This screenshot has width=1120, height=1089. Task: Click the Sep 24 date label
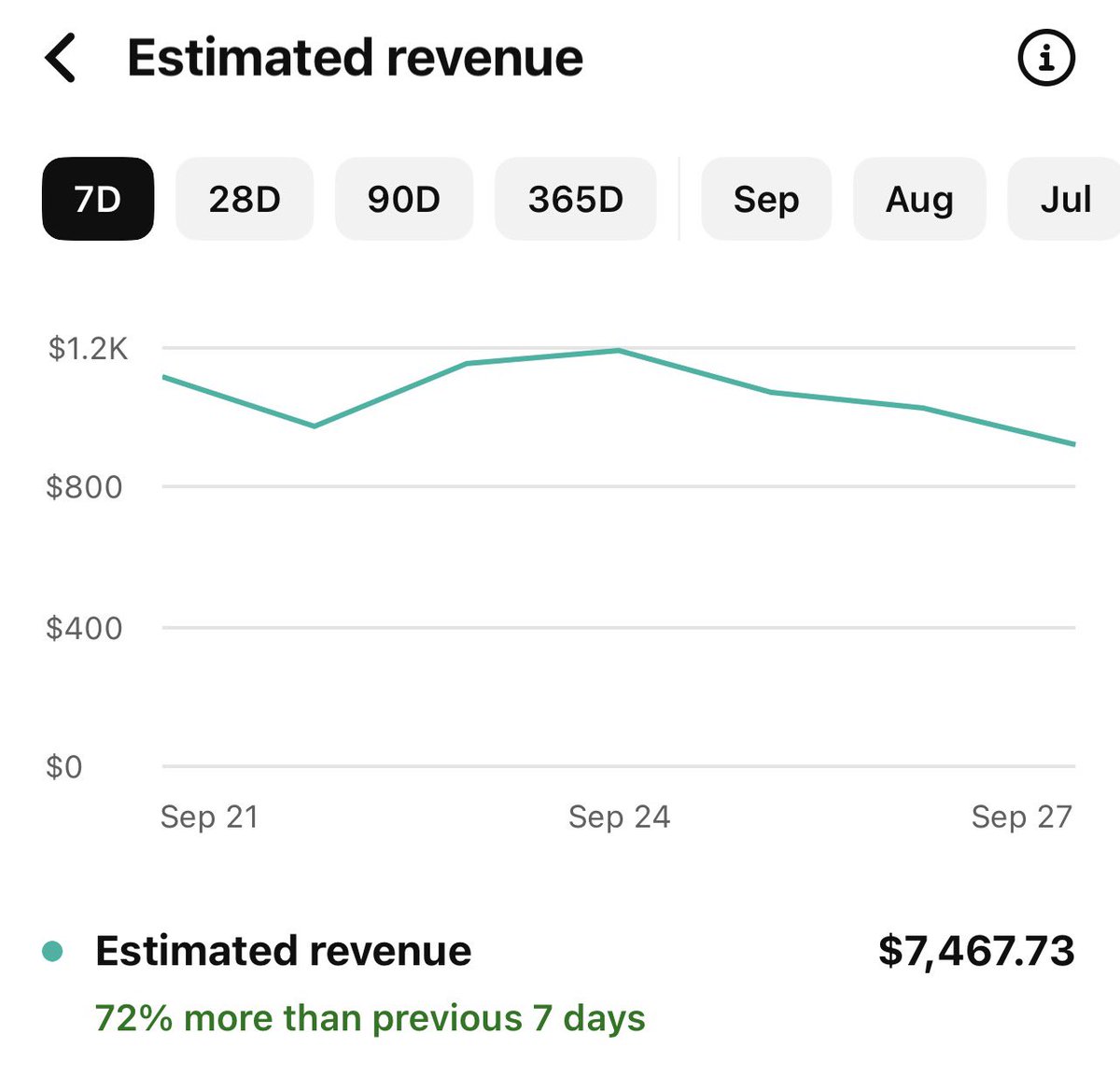pyautogui.click(x=620, y=817)
